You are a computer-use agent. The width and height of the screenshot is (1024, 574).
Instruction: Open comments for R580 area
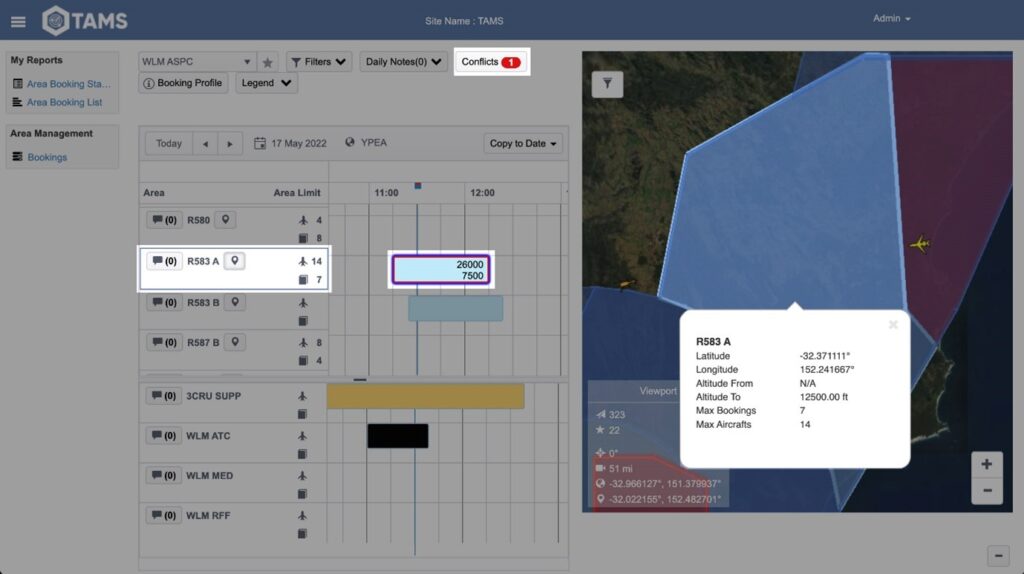click(163, 220)
